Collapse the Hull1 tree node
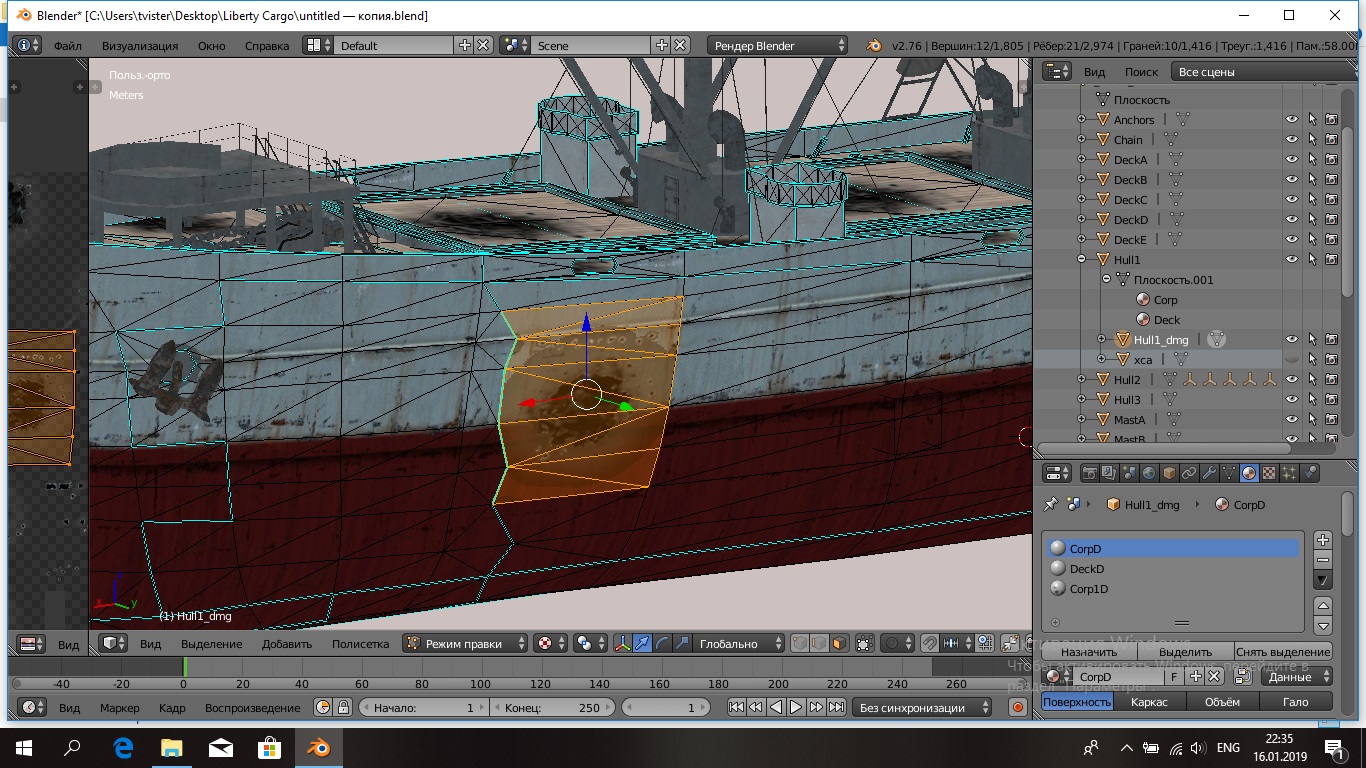Image resolution: width=1366 pixels, height=768 pixels. (1081, 260)
